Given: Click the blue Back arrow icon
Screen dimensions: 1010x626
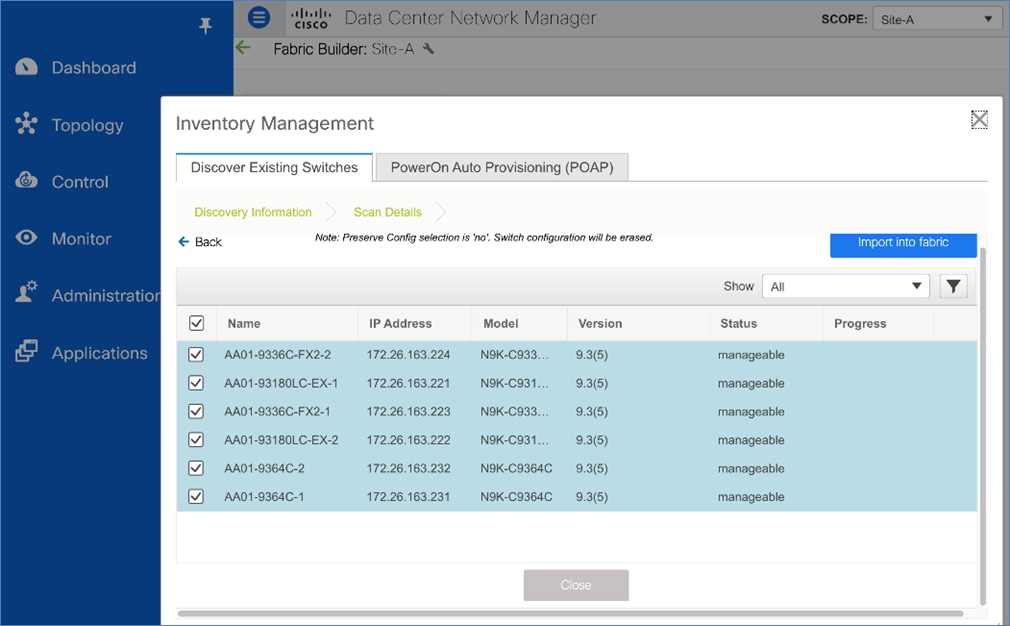Looking at the screenshot, I should (x=184, y=242).
